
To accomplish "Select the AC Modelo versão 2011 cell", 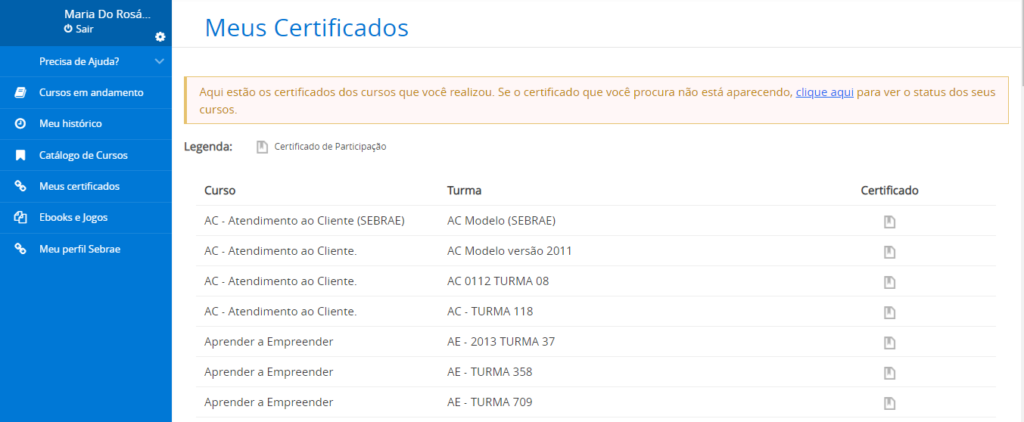I will [x=509, y=251].
